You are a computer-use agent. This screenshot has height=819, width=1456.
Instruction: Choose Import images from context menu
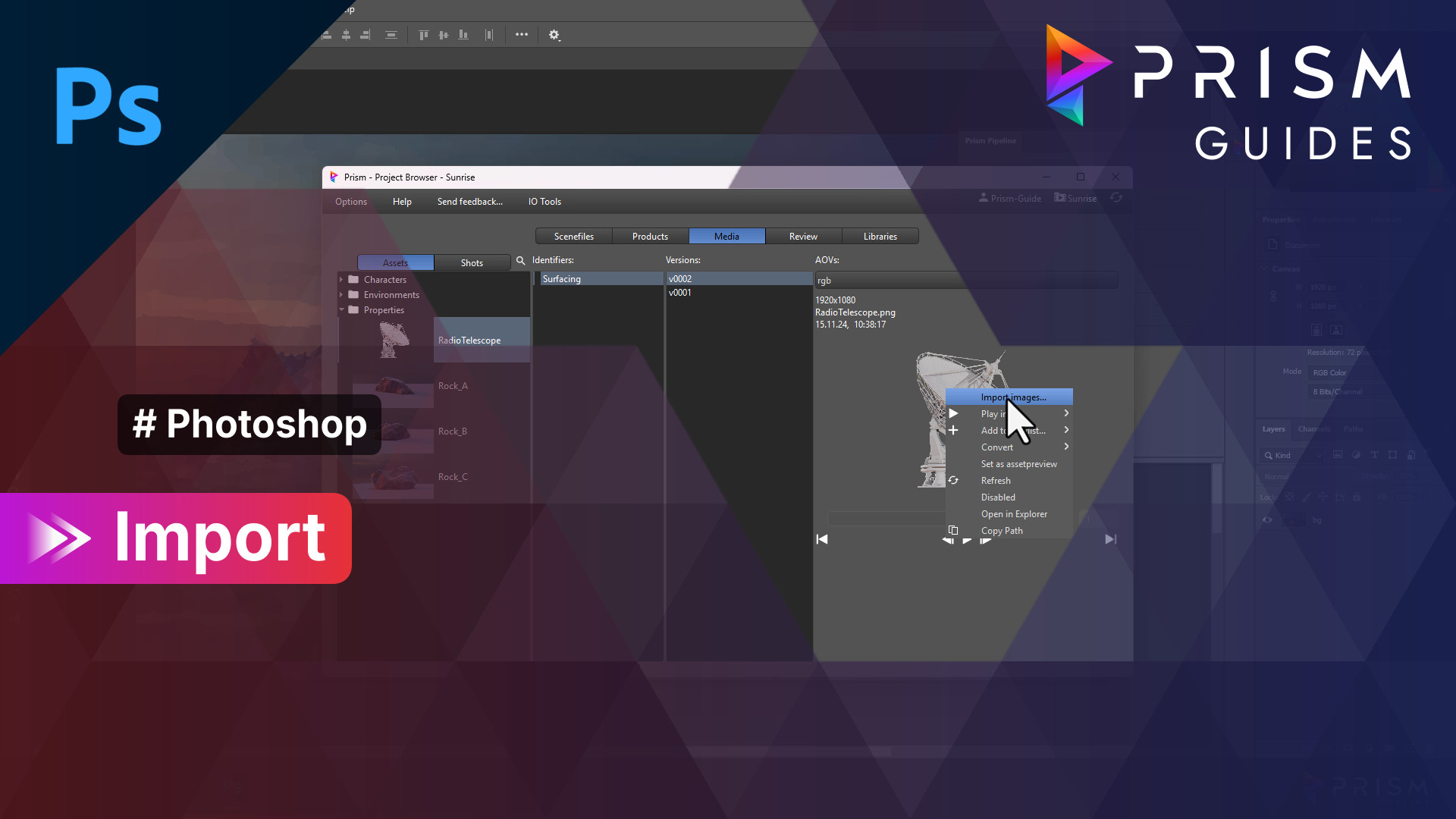1013,397
